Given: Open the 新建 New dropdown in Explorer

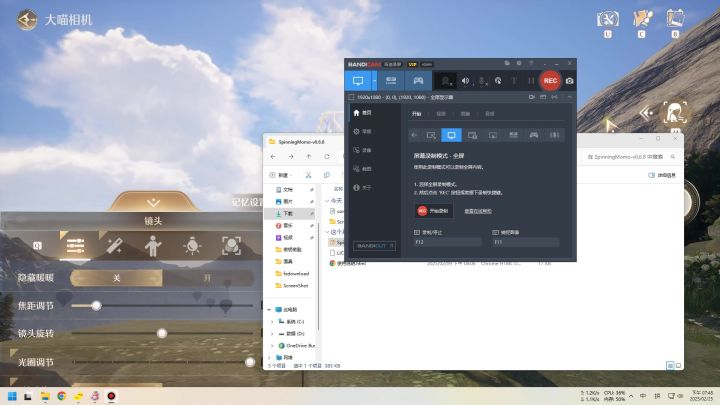Looking at the screenshot, I should (x=281, y=175).
